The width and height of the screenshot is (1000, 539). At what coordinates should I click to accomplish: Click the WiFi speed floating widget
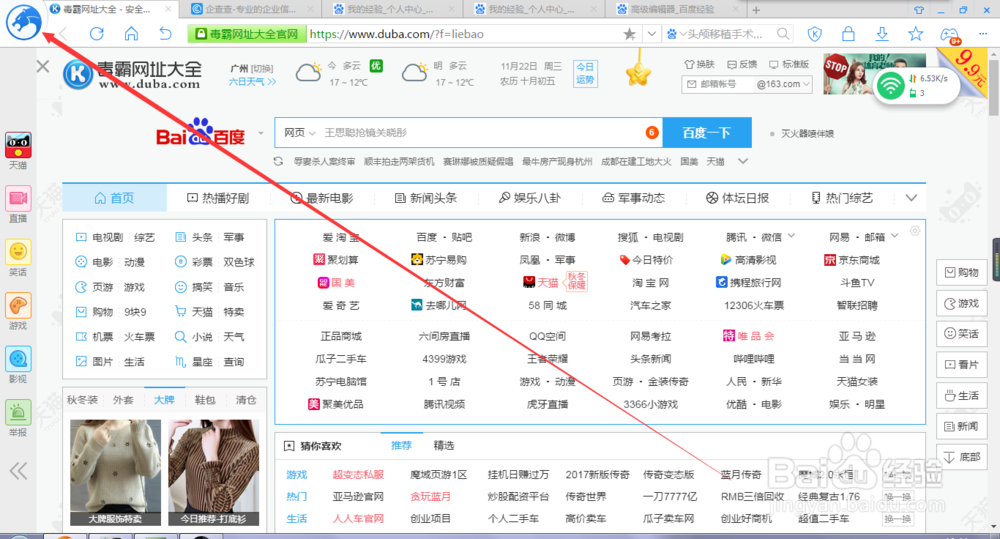coord(918,85)
